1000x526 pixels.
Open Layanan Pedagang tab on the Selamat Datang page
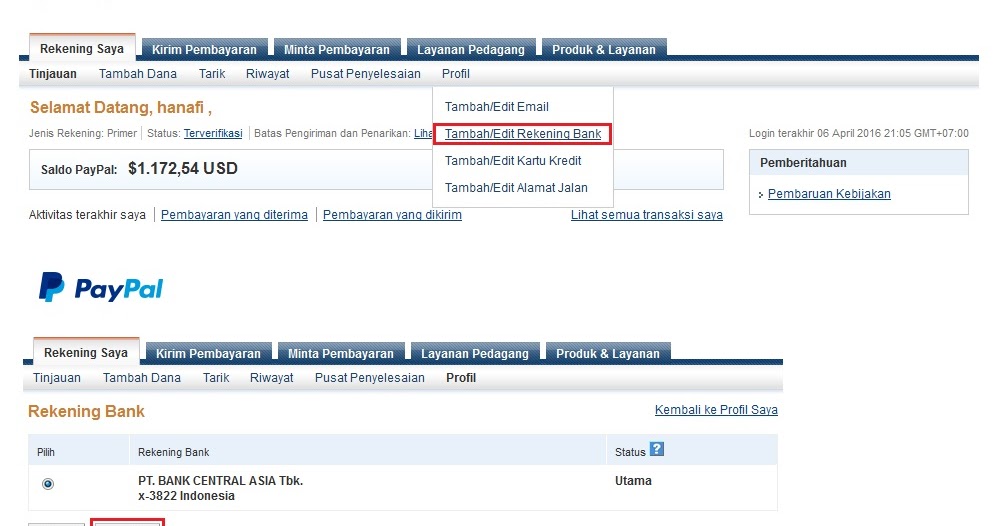tap(471, 49)
